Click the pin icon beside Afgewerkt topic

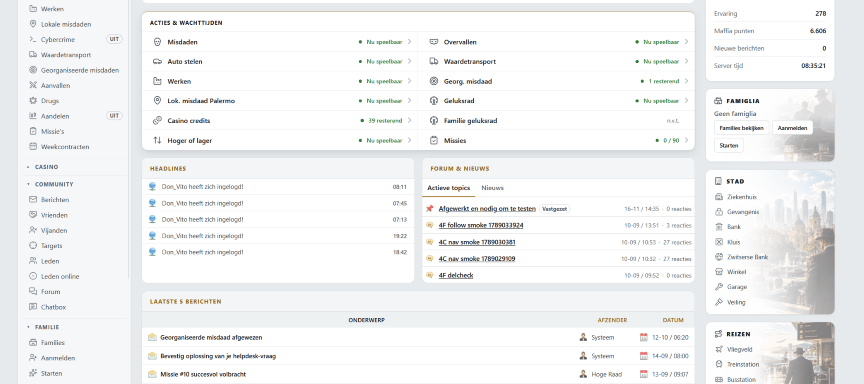[430, 209]
